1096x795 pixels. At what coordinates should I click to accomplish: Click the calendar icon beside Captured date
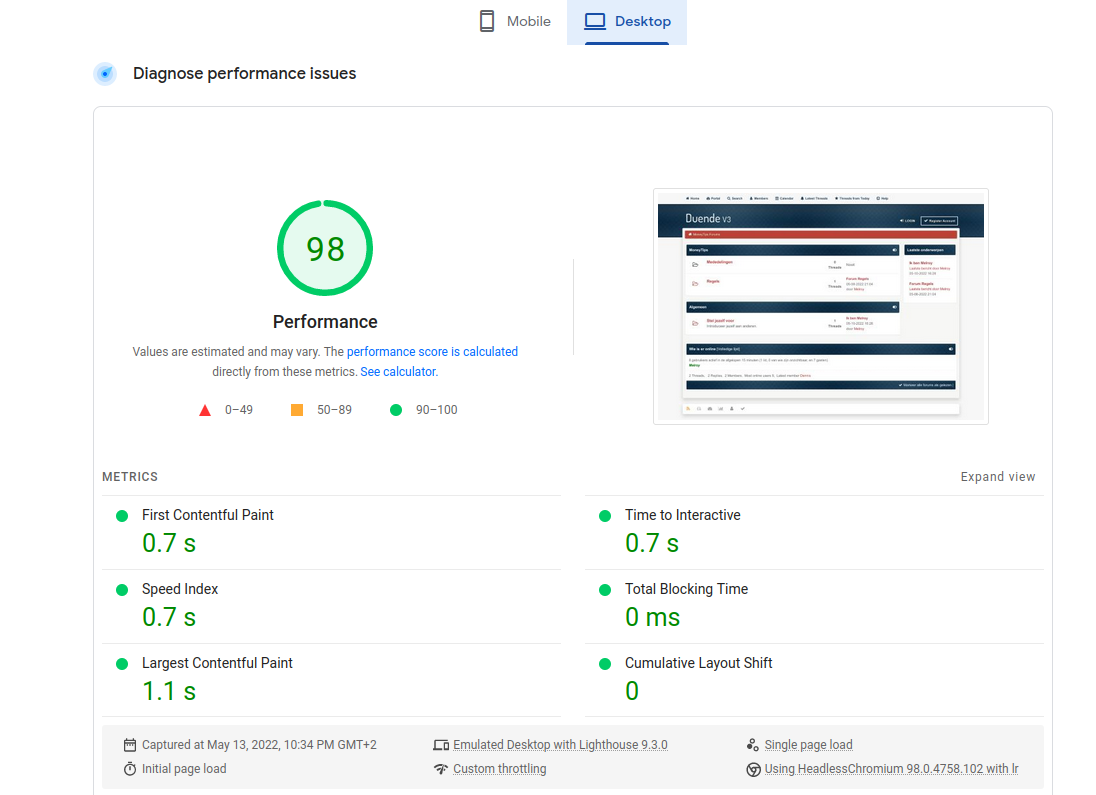click(130, 745)
